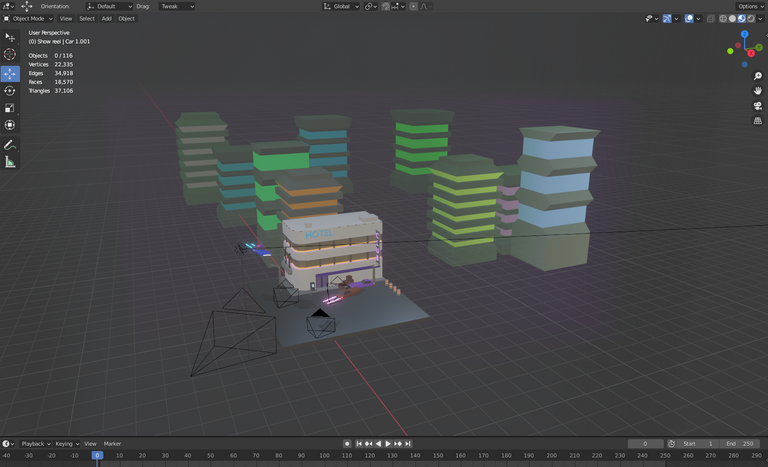Expand the Options dropdown
Image resolution: width=768 pixels, height=467 pixels.
tap(750, 6)
